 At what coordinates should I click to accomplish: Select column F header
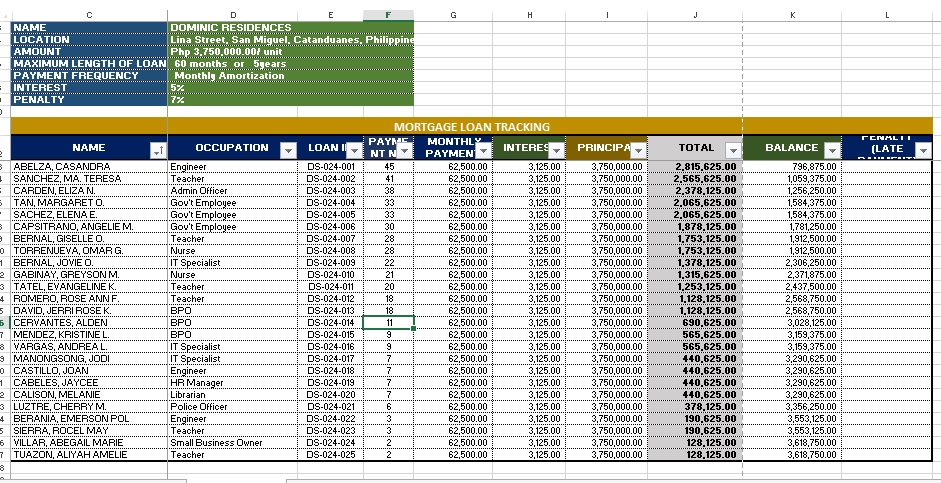tap(388, 15)
